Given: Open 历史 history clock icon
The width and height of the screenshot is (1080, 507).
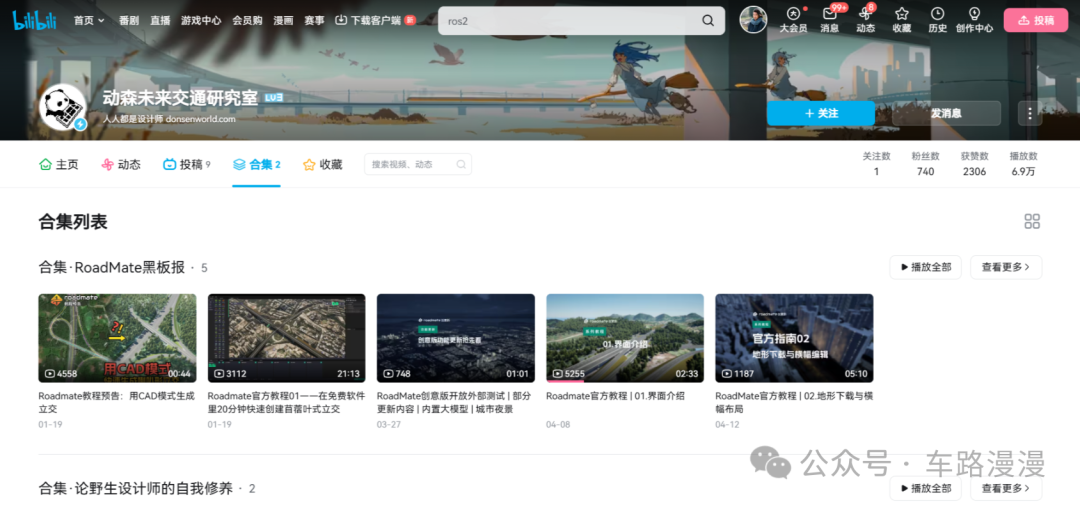Looking at the screenshot, I should 937,20.
